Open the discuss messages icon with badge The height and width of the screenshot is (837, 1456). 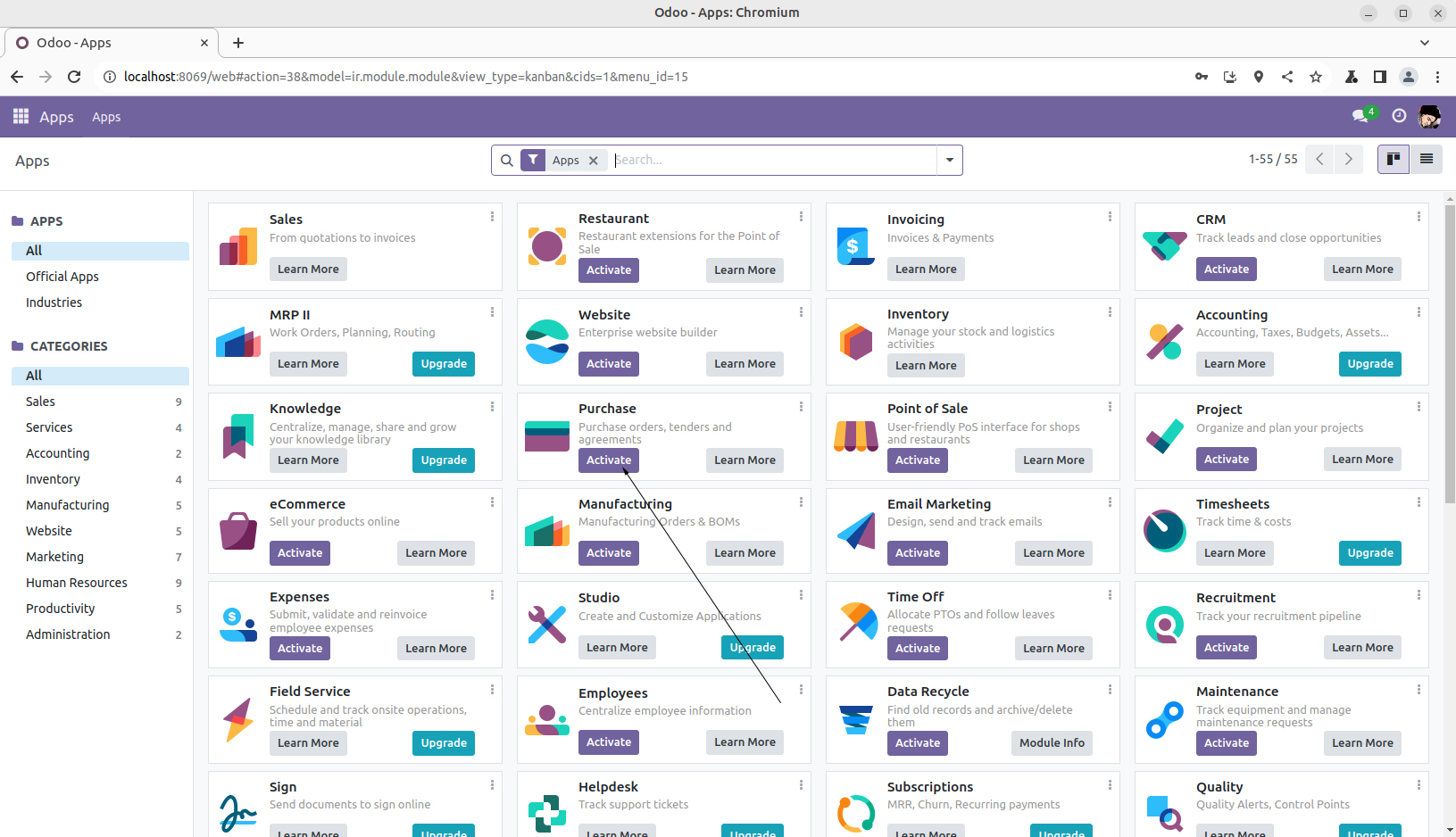[x=1360, y=116]
